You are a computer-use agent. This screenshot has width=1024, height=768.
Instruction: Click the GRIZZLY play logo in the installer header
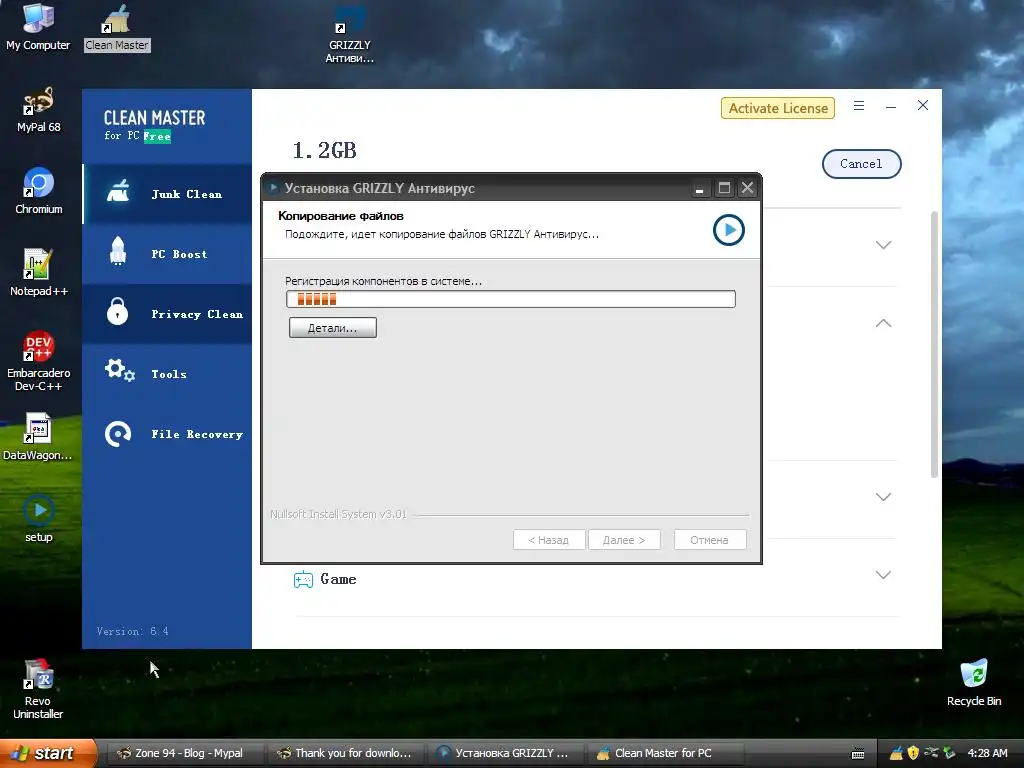click(x=728, y=230)
